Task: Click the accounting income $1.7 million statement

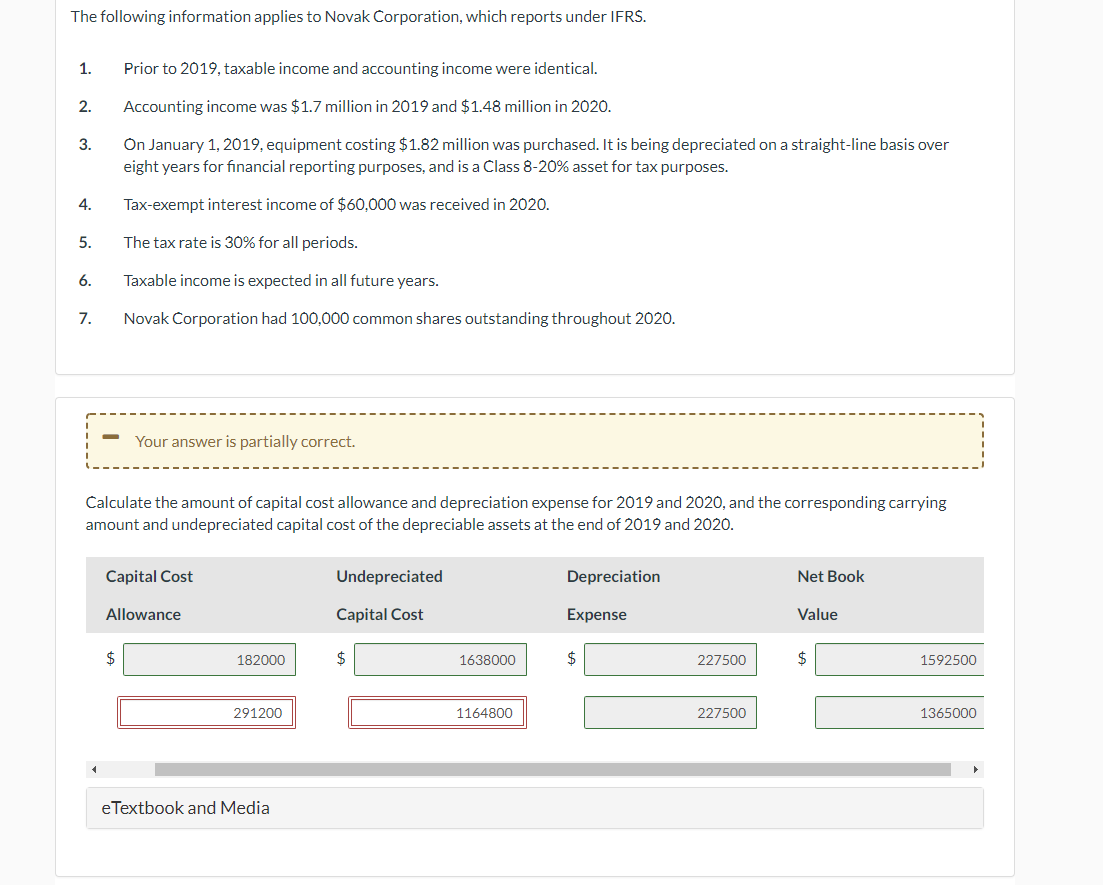Action: coord(367,106)
